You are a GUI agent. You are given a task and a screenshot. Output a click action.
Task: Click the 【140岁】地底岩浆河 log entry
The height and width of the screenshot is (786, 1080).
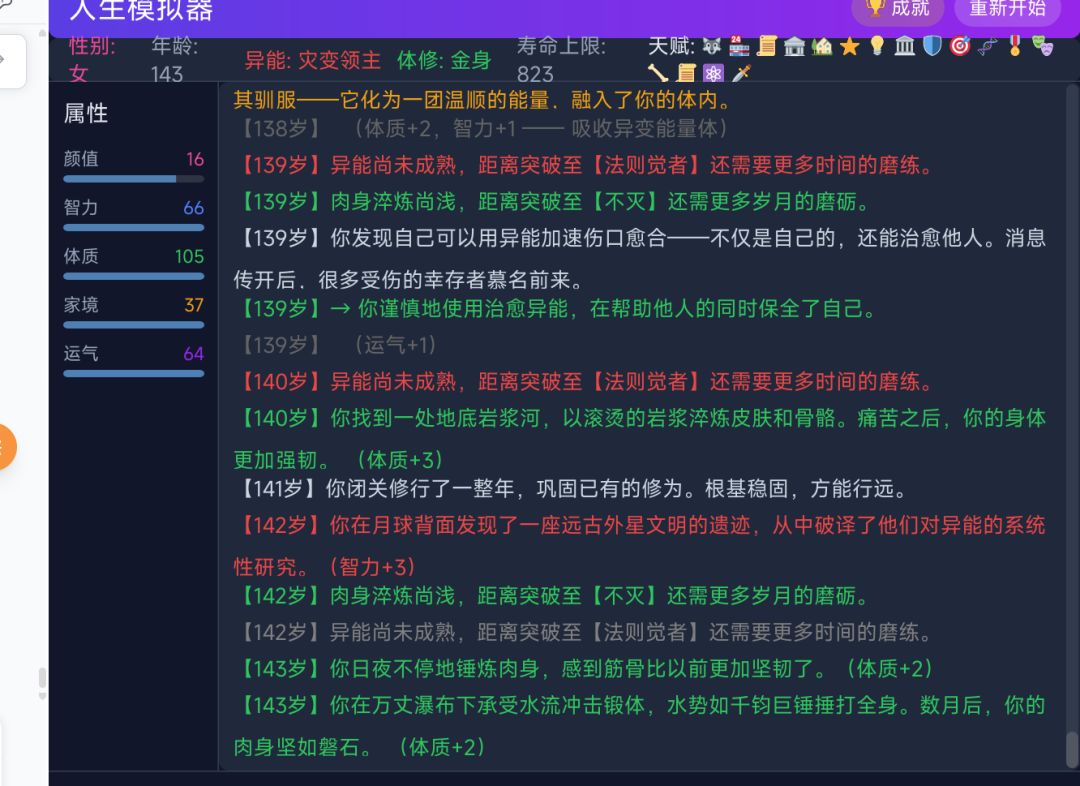click(x=640, y=439)
